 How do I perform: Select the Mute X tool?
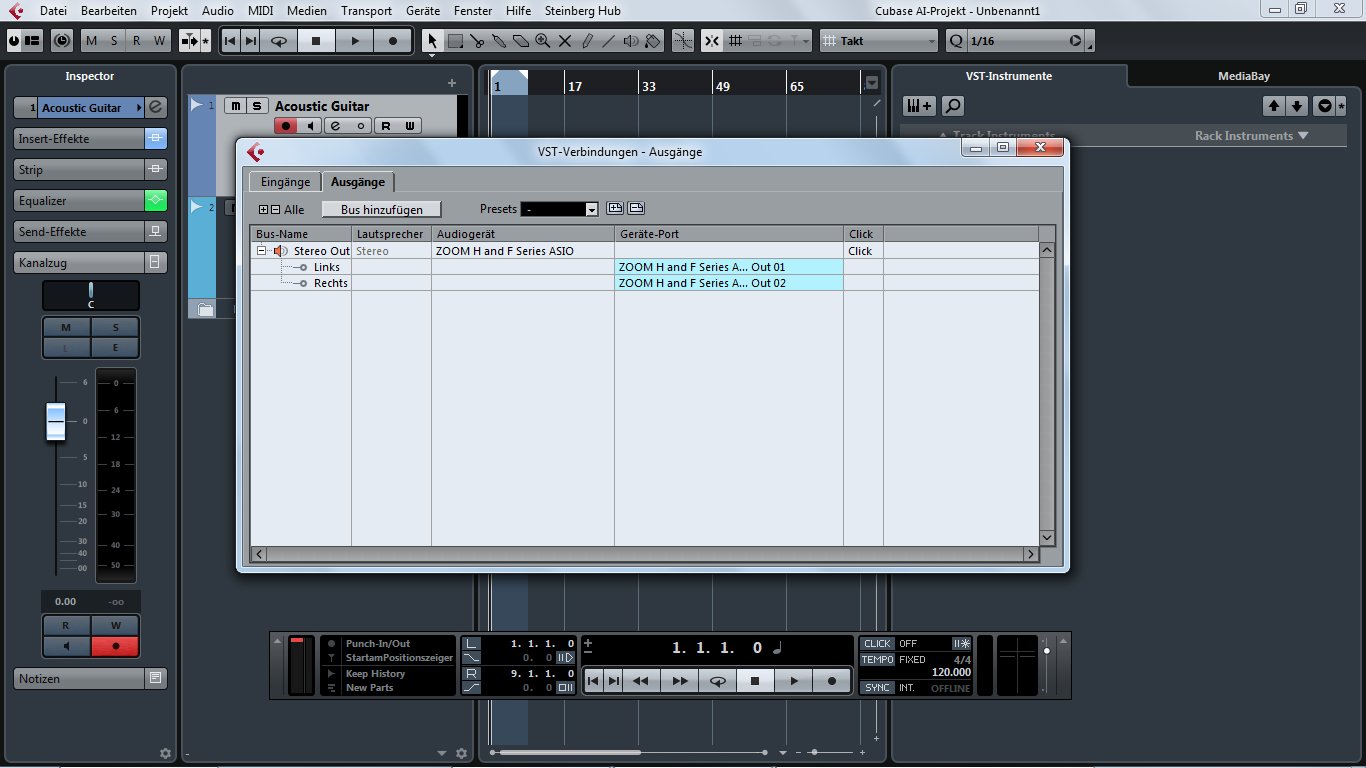[565, 41]
